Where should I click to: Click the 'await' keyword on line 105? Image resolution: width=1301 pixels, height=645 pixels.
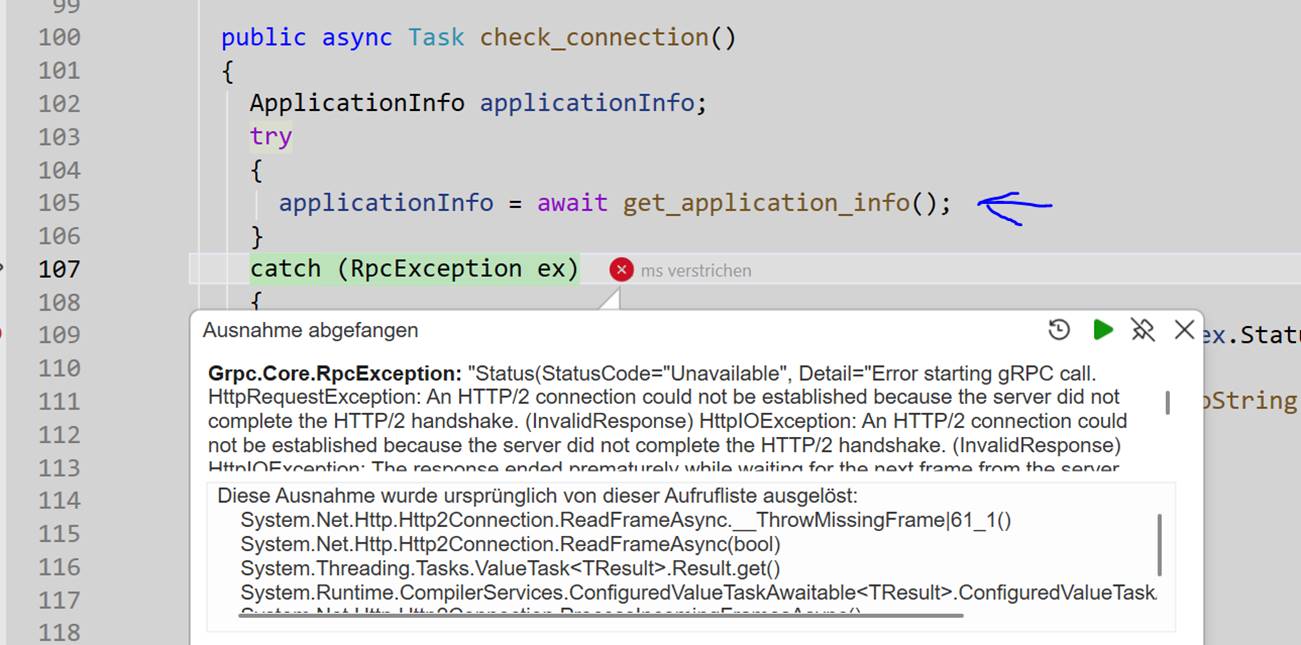click(x=572, y=203)
